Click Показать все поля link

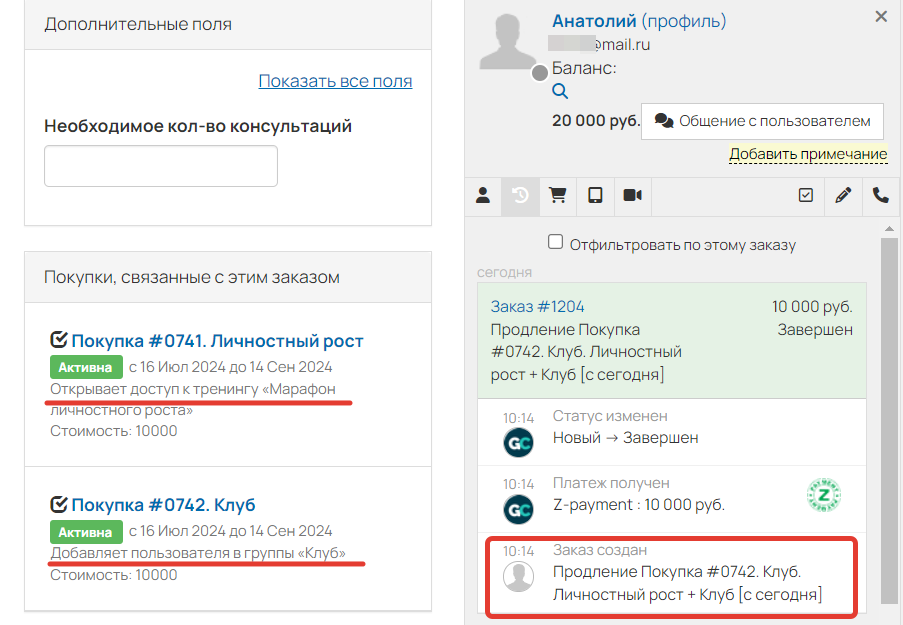(335, 81)
